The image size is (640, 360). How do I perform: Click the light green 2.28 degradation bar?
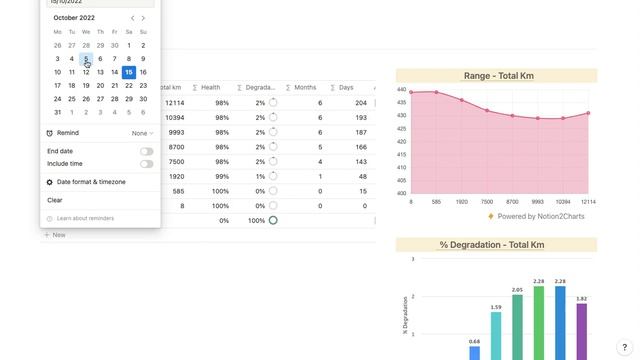point(539,323)
